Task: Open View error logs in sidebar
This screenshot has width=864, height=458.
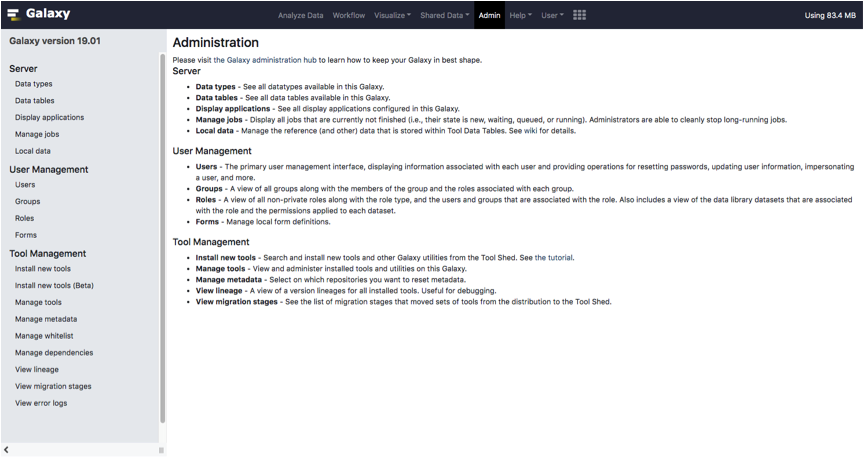Action: (41, 403)
